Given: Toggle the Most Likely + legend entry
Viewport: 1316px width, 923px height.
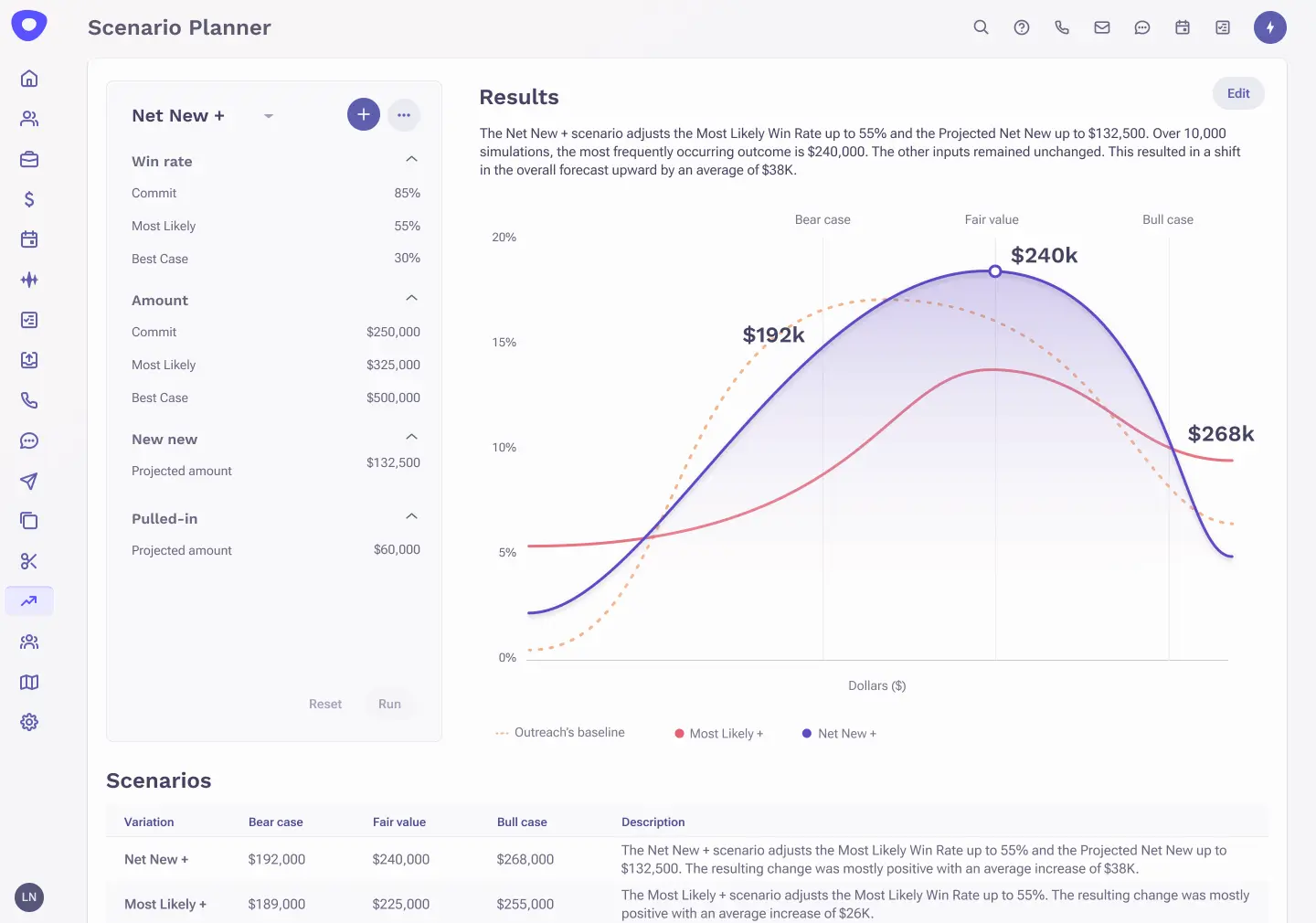Looking at the screenshot, I should click(x=720, y=733).
